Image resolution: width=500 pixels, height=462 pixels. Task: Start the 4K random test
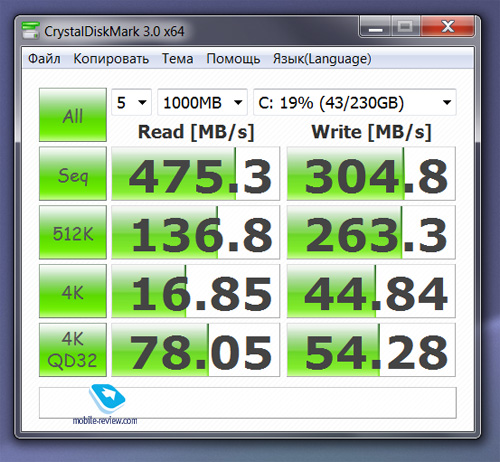pos(73,291)
